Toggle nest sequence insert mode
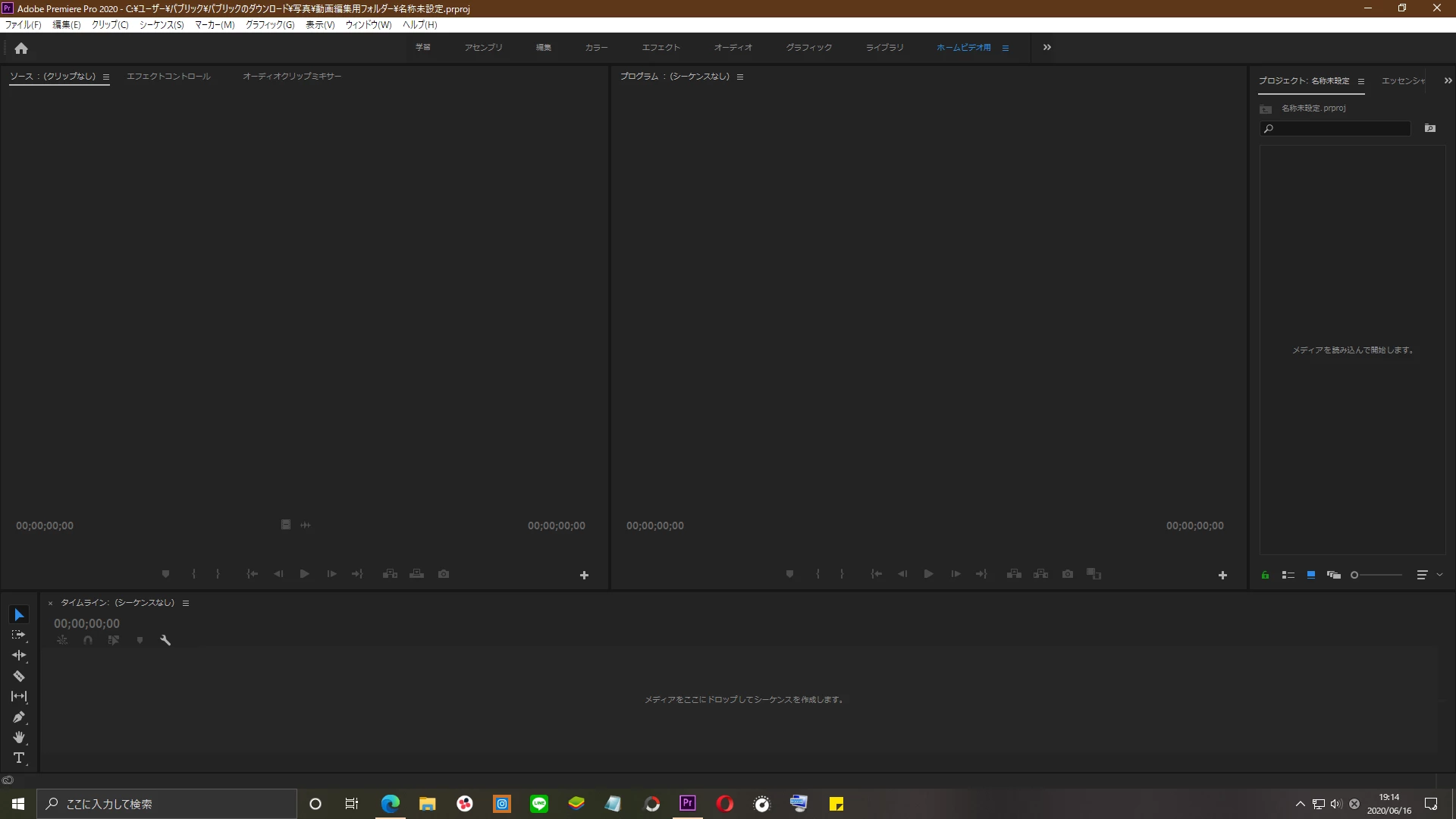The image size is (1456, 819). [x=62, y=640]
